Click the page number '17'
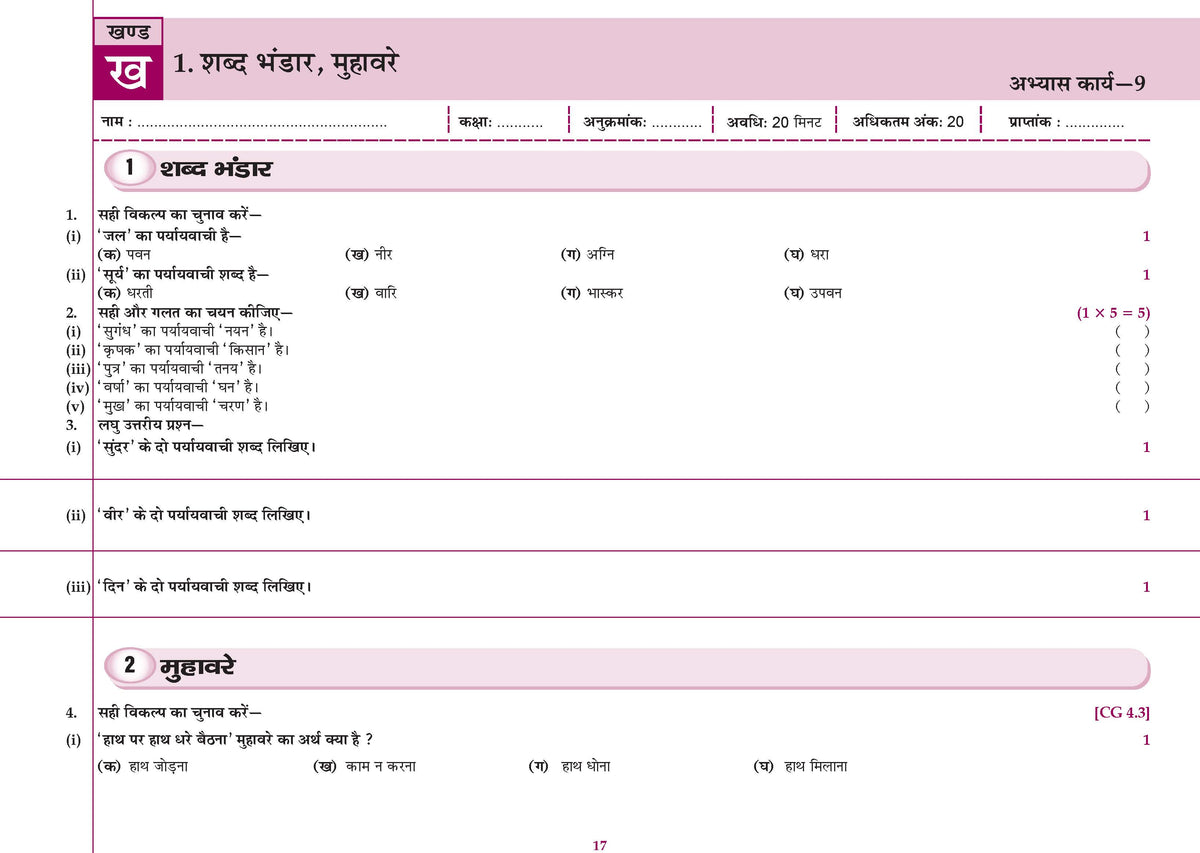The width and height of the screenshot is (1200, 853). [x=600, y=845]
